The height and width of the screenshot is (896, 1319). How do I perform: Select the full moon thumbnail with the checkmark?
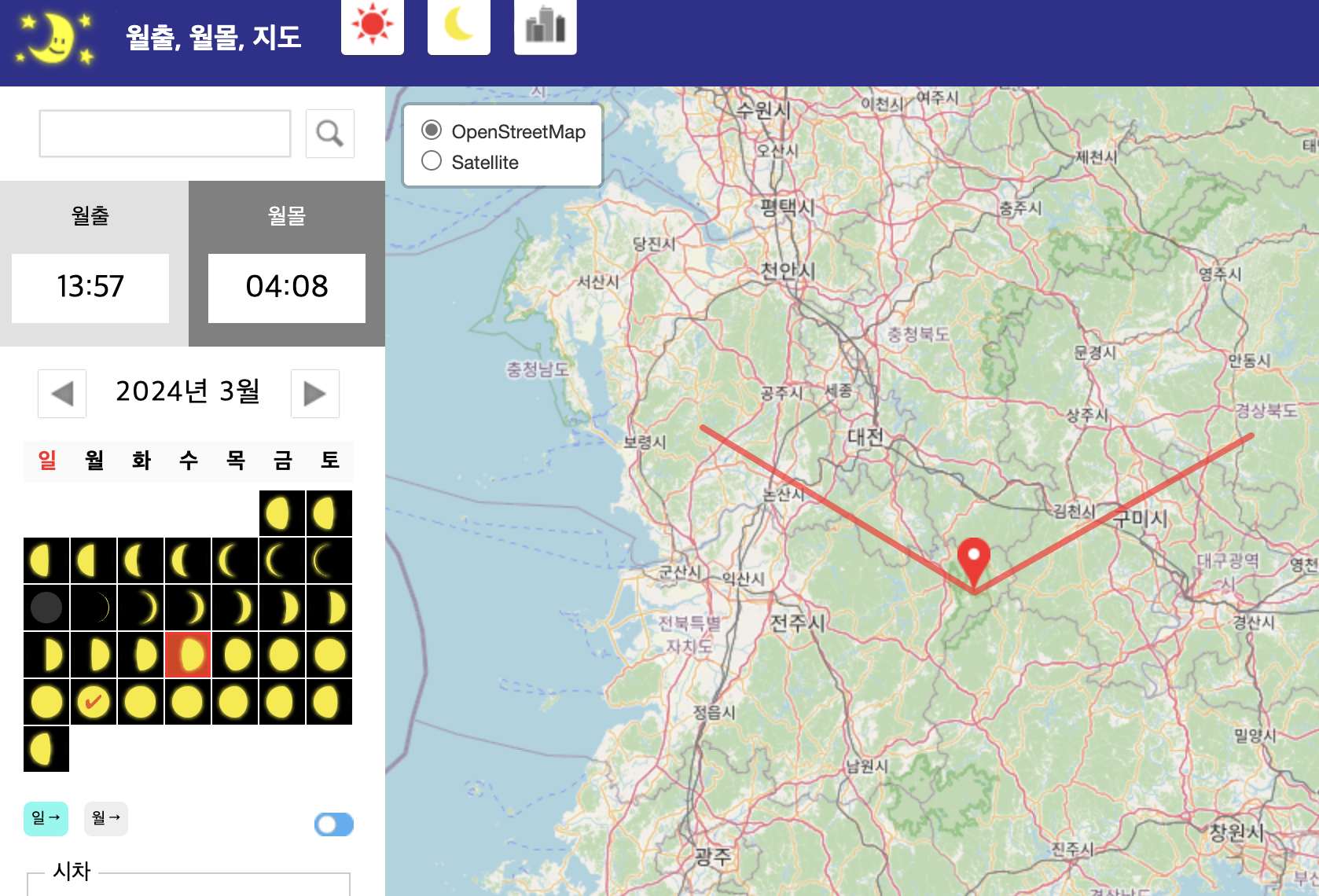[x=93, y=702]
